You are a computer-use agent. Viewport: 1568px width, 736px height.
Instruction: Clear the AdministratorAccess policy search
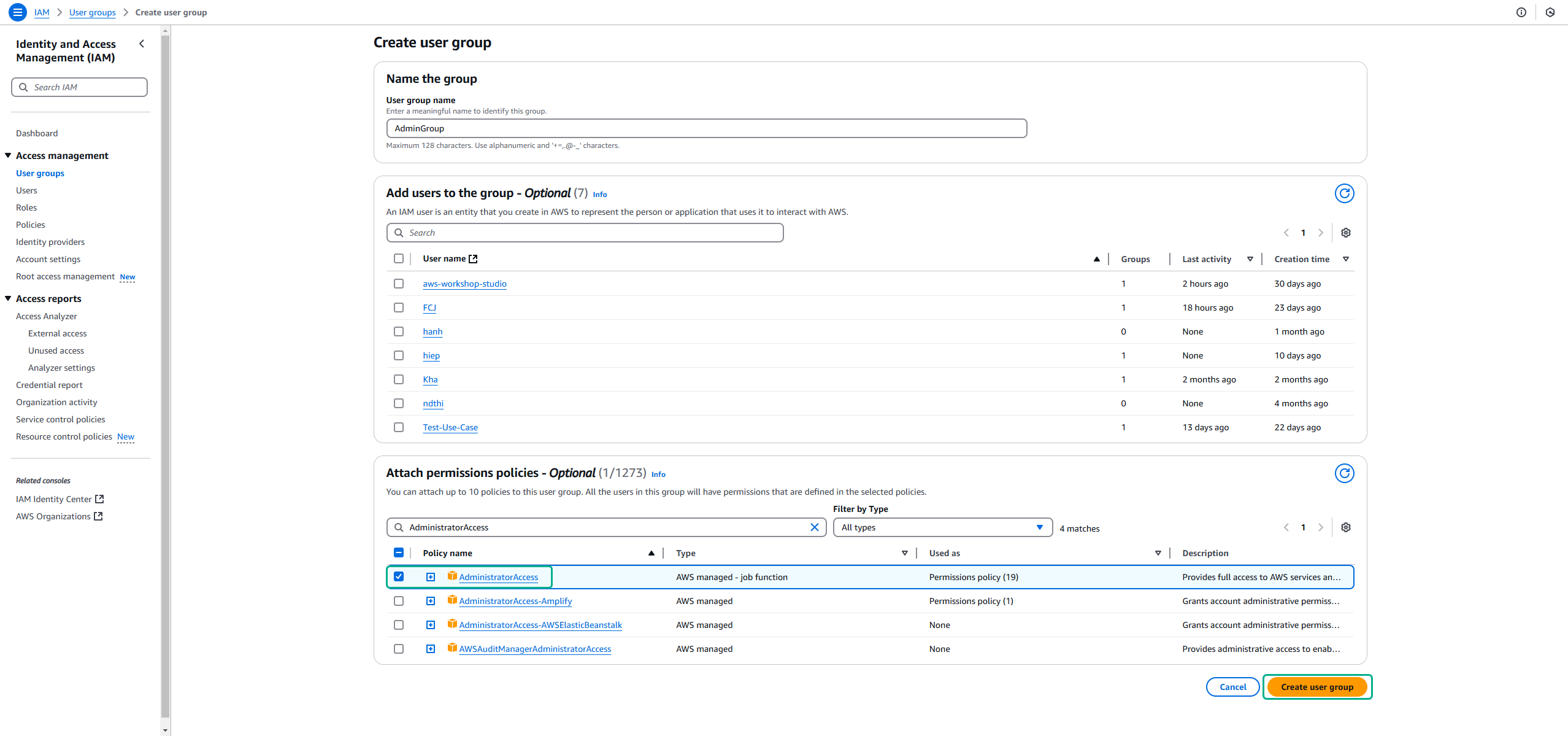[x=814, y=527]
